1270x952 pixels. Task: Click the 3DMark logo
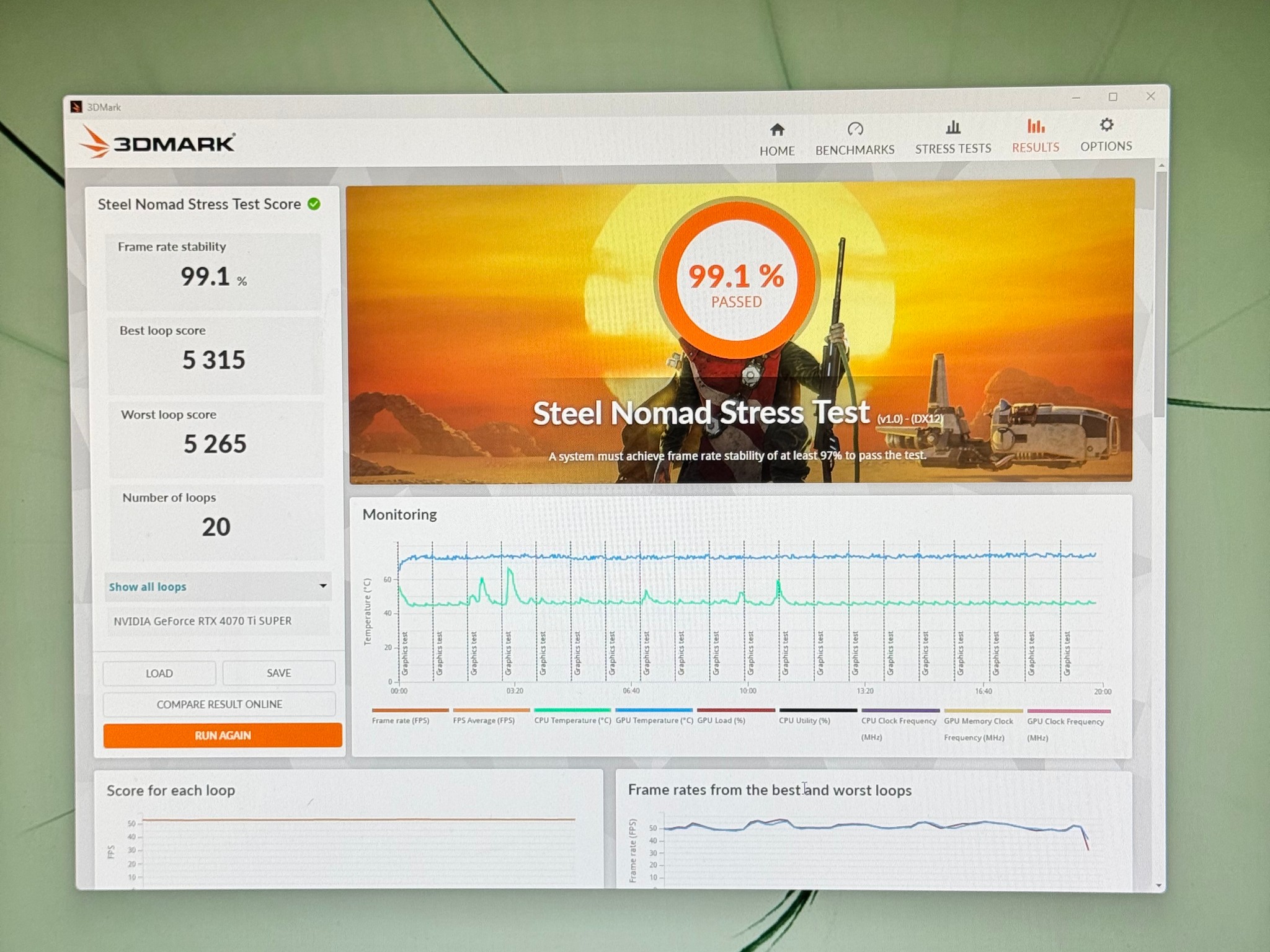158,142
